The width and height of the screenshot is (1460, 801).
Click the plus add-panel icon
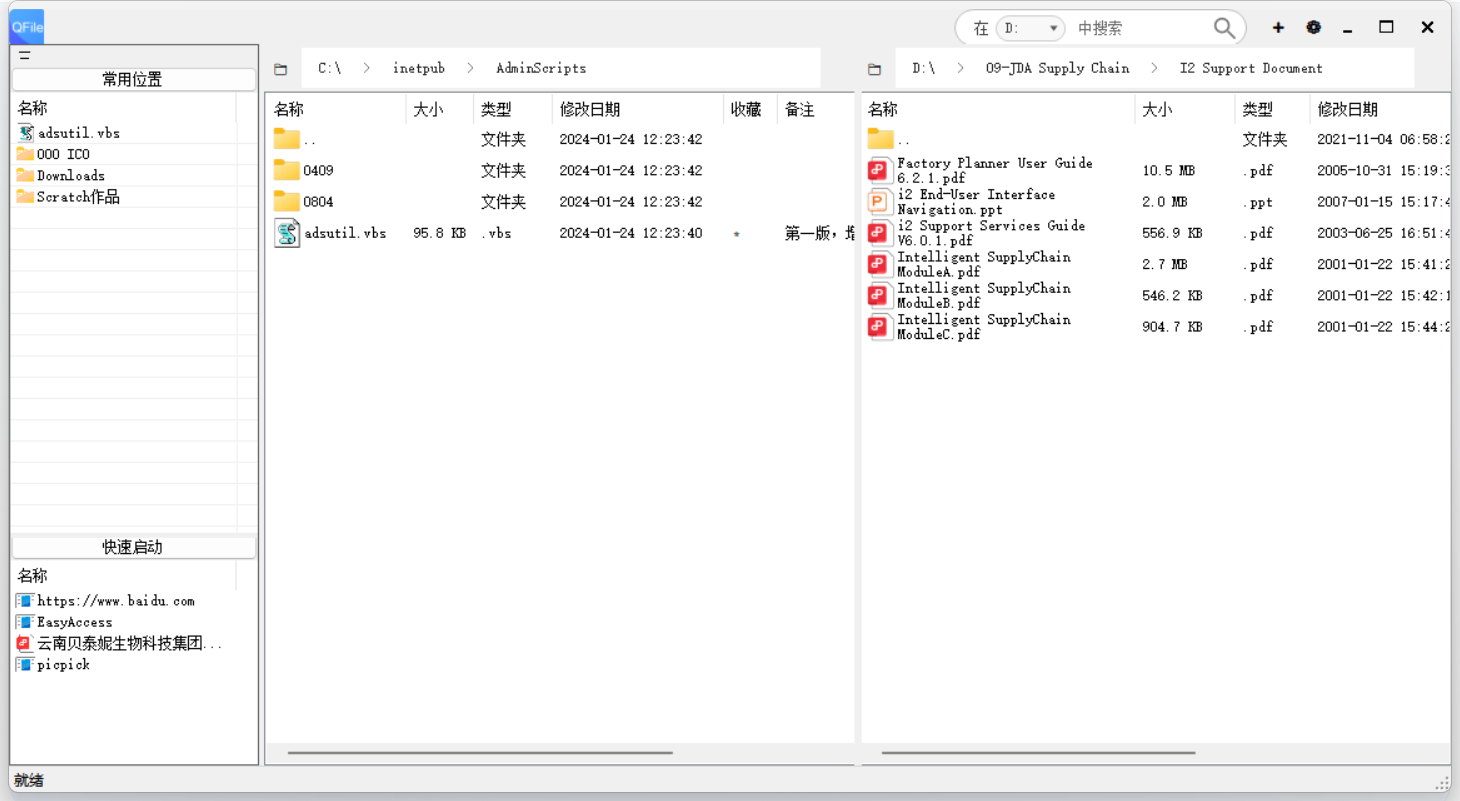[x=1278, y=28]
